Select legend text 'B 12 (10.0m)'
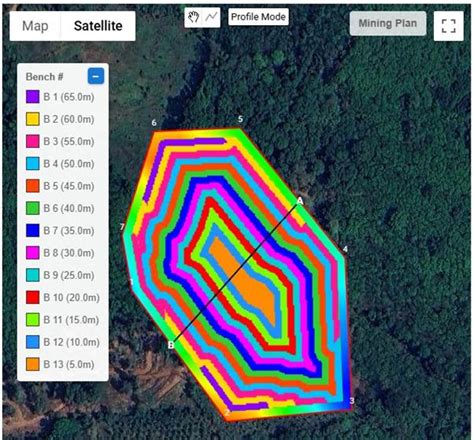The height and width of the screenshot is (440, 474). (x=71, y=343)
